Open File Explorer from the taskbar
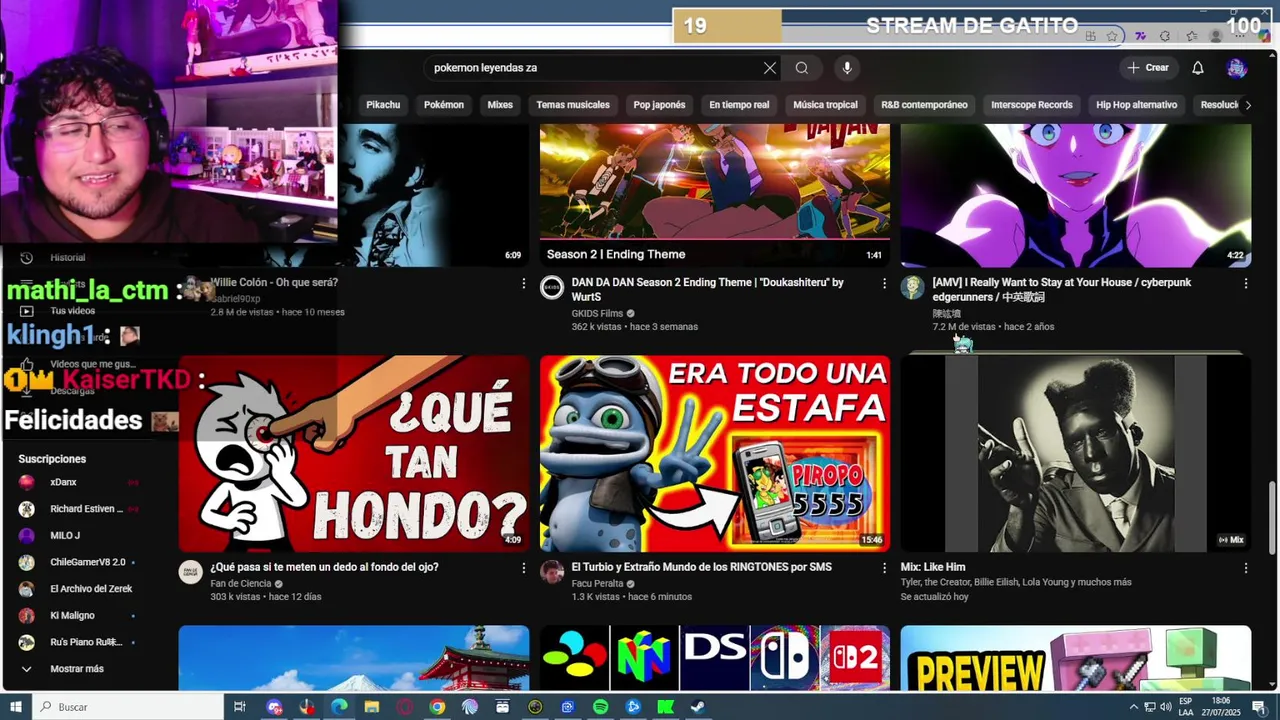1280x720 pixels. coord(372,707)
